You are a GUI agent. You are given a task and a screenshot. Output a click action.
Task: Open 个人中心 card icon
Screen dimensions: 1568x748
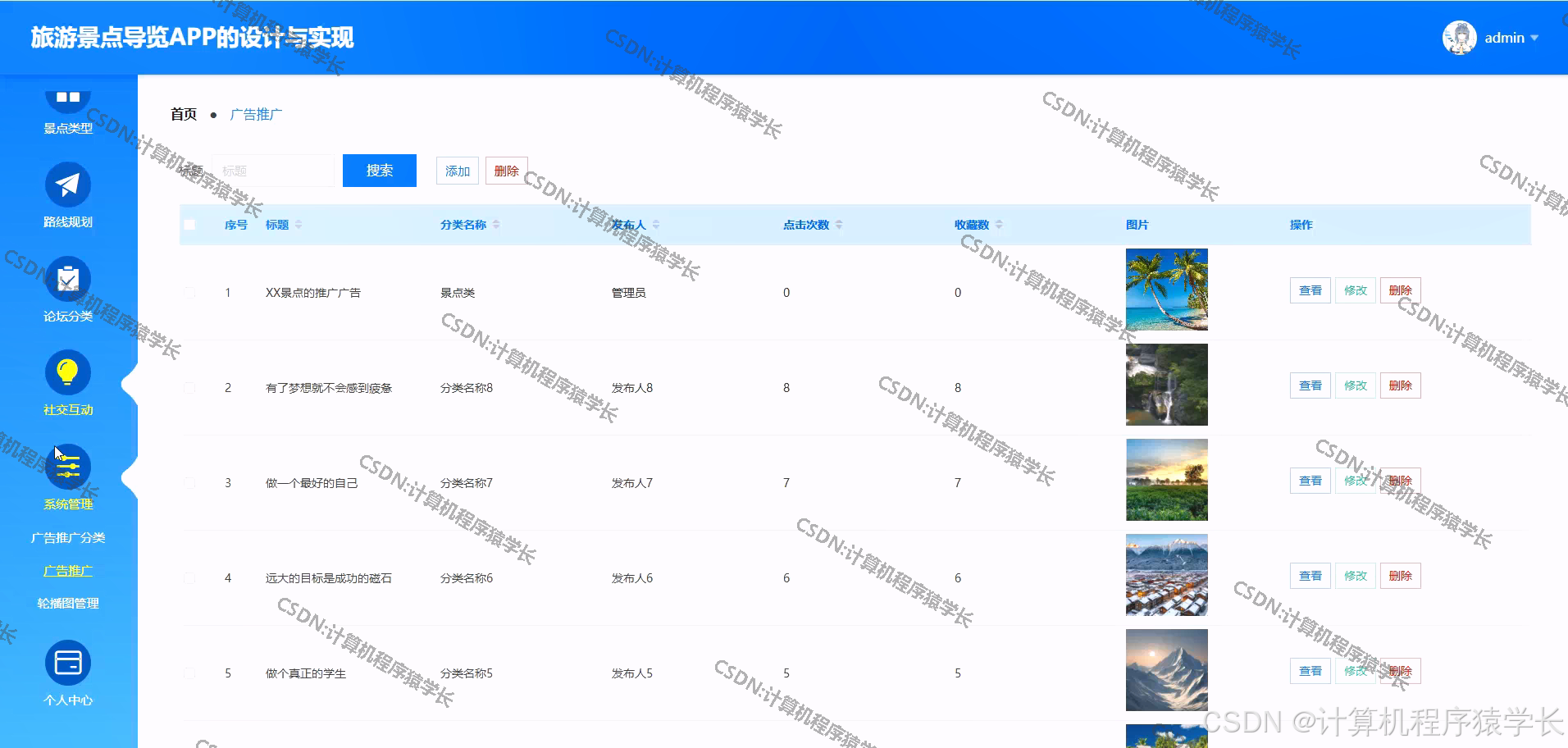tap(68, 663)
